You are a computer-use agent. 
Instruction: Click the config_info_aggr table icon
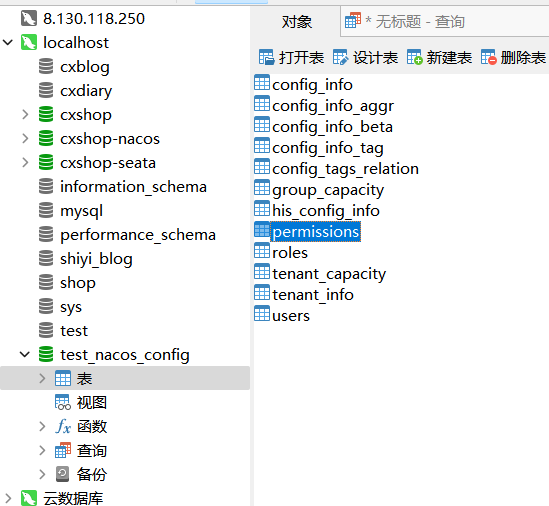[262, 104]
